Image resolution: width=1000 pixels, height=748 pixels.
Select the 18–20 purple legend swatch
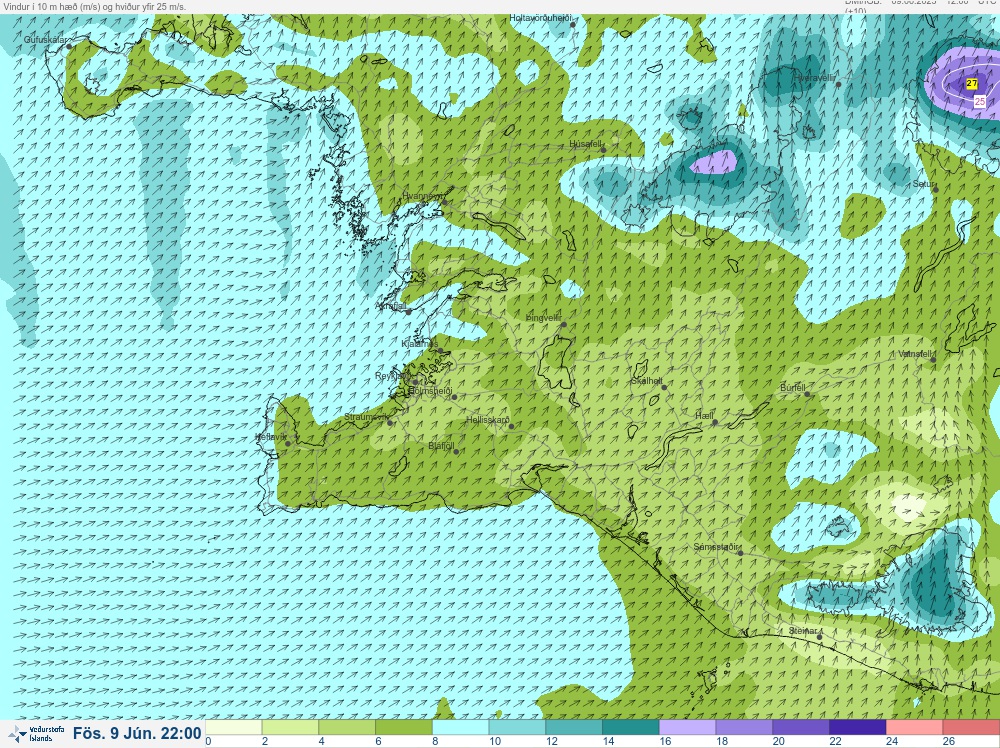(x=744, y=728)
